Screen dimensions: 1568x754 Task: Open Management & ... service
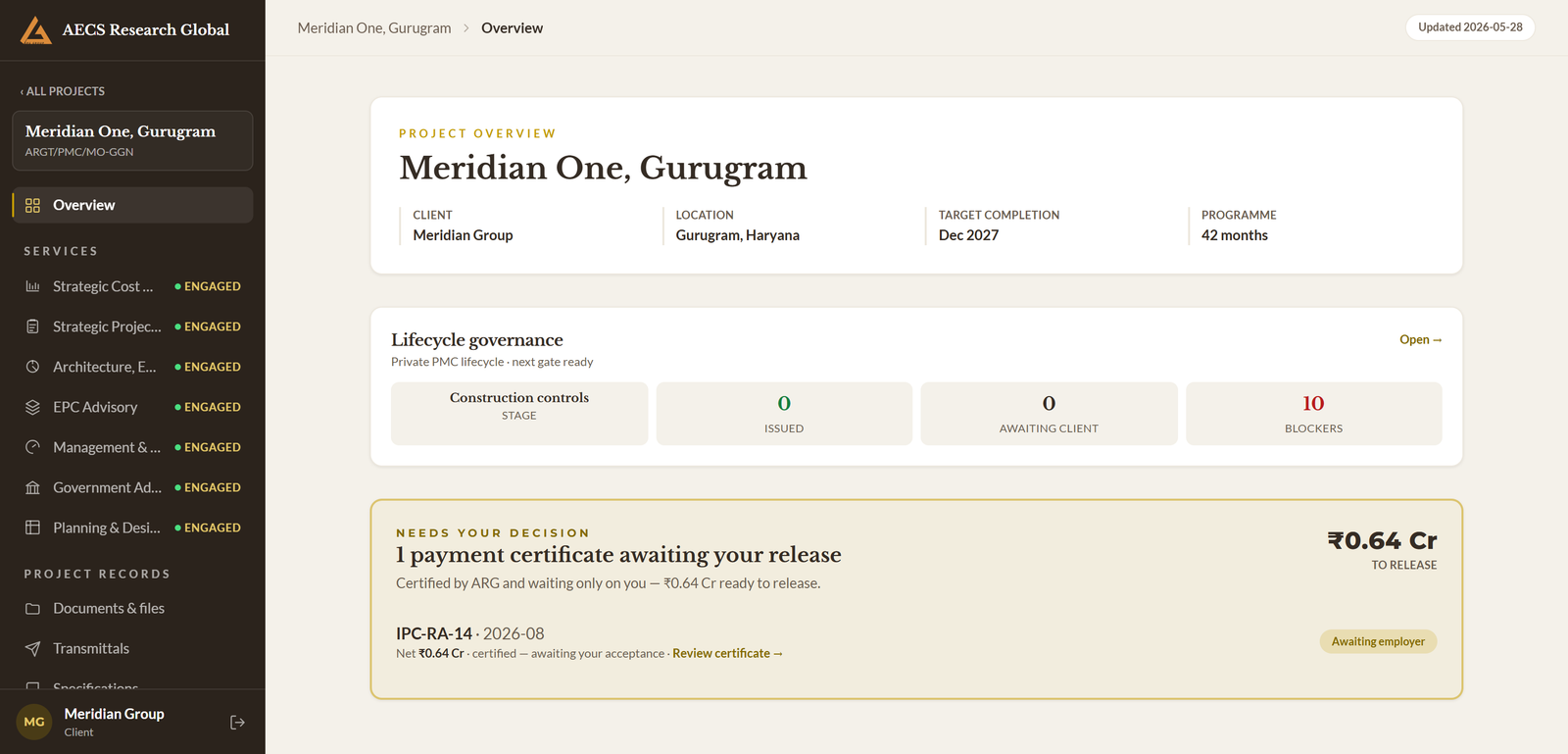pos(132,447)
